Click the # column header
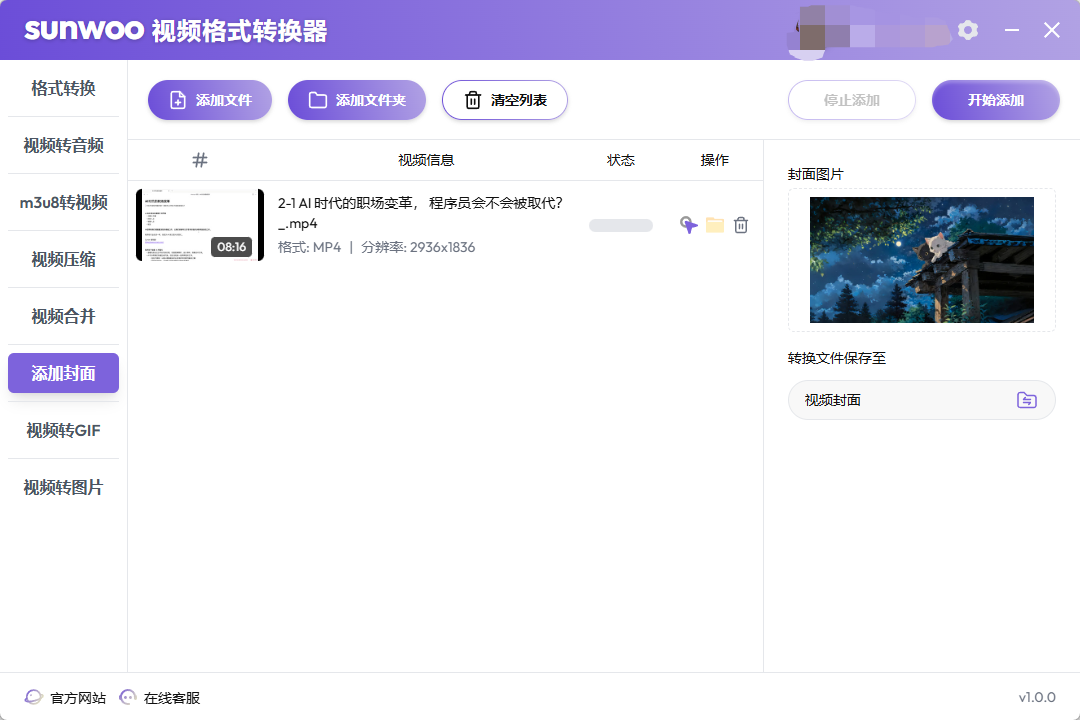 [x=200, y=161]
